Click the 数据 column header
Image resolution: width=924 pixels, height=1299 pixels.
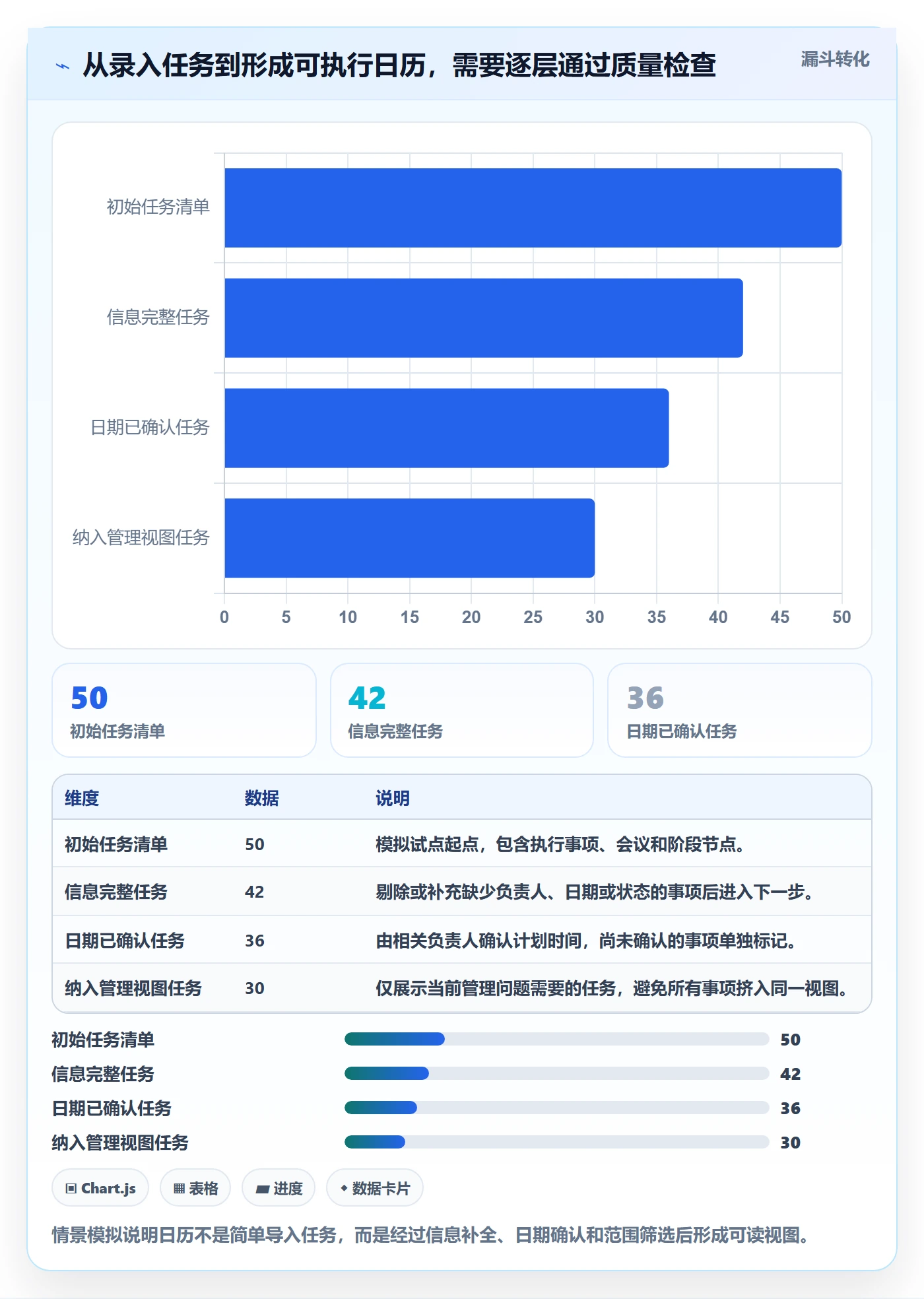coord(262,798)
